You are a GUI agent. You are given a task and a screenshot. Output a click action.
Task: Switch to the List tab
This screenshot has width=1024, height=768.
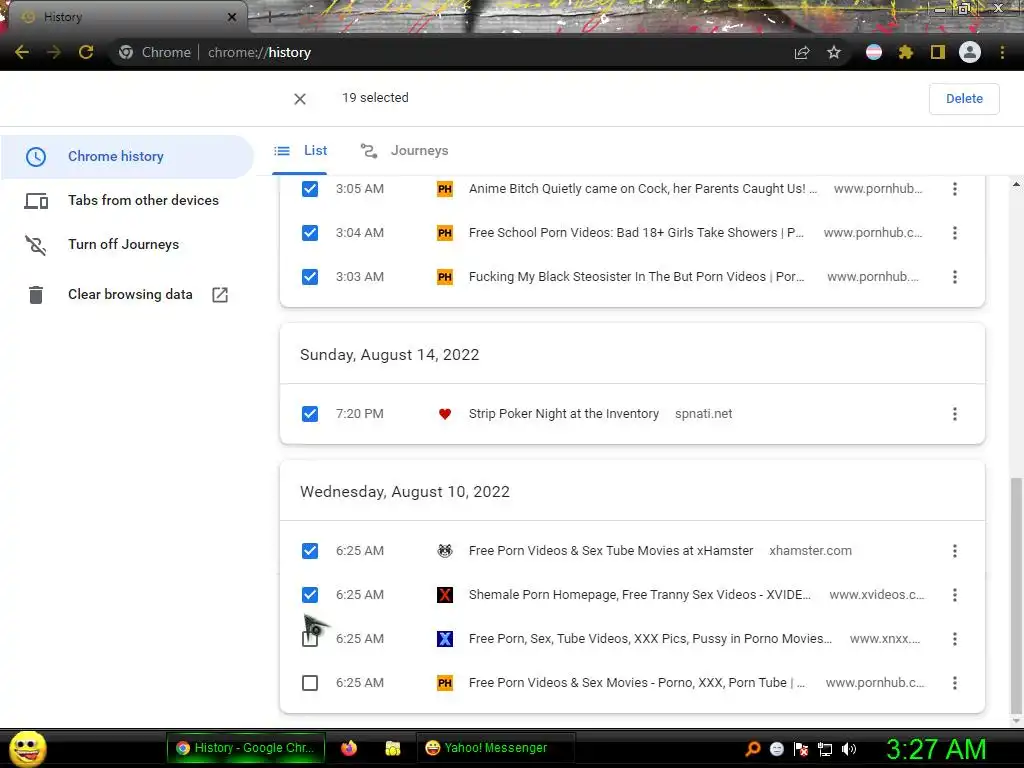pyautogui.click(x=300, y=151)
